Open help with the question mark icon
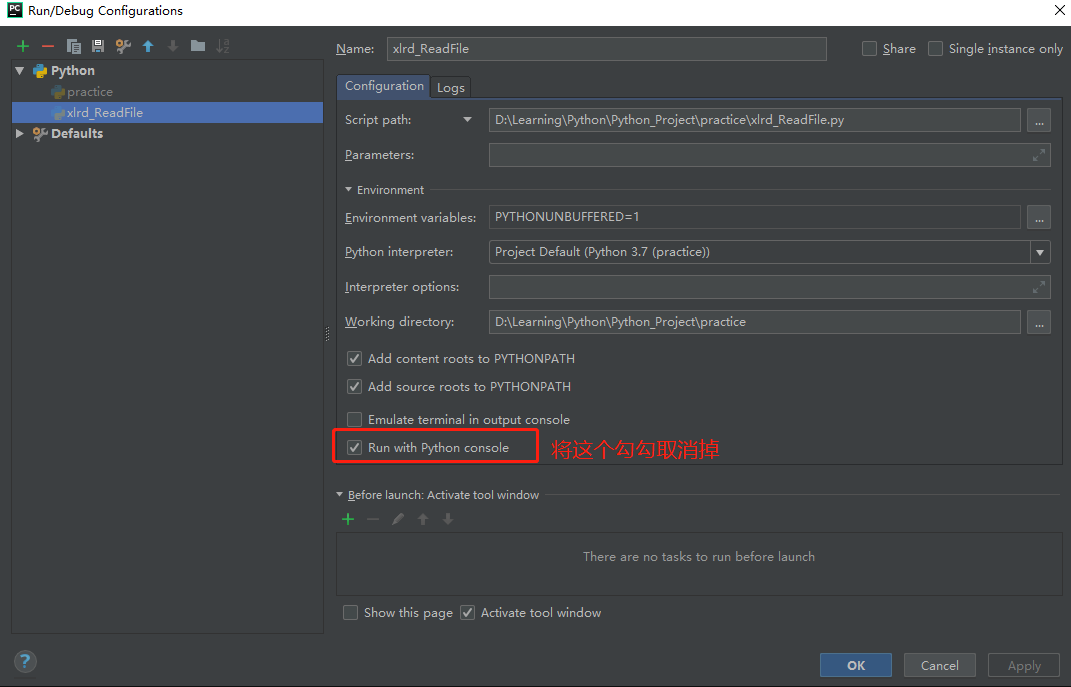 coord(24,661)
